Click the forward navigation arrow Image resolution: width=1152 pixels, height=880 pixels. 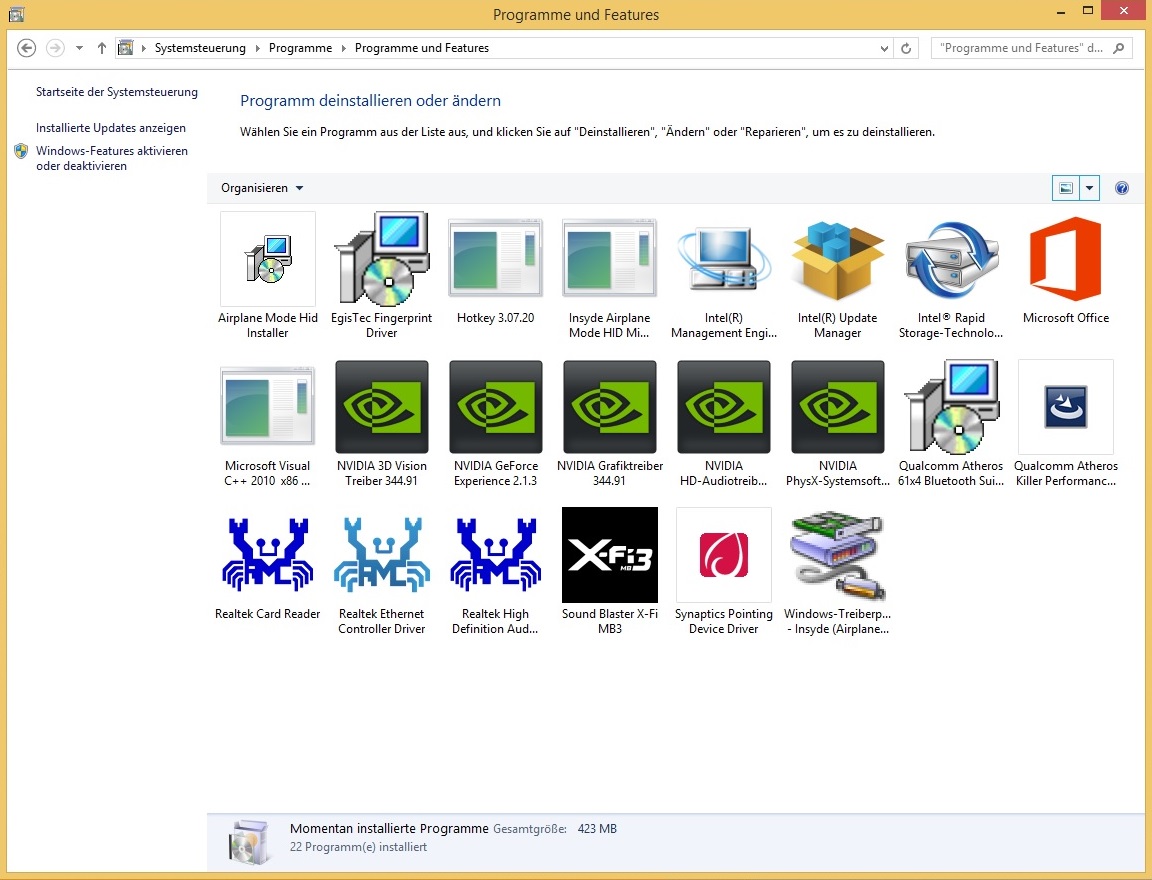(x=55, y=48)
